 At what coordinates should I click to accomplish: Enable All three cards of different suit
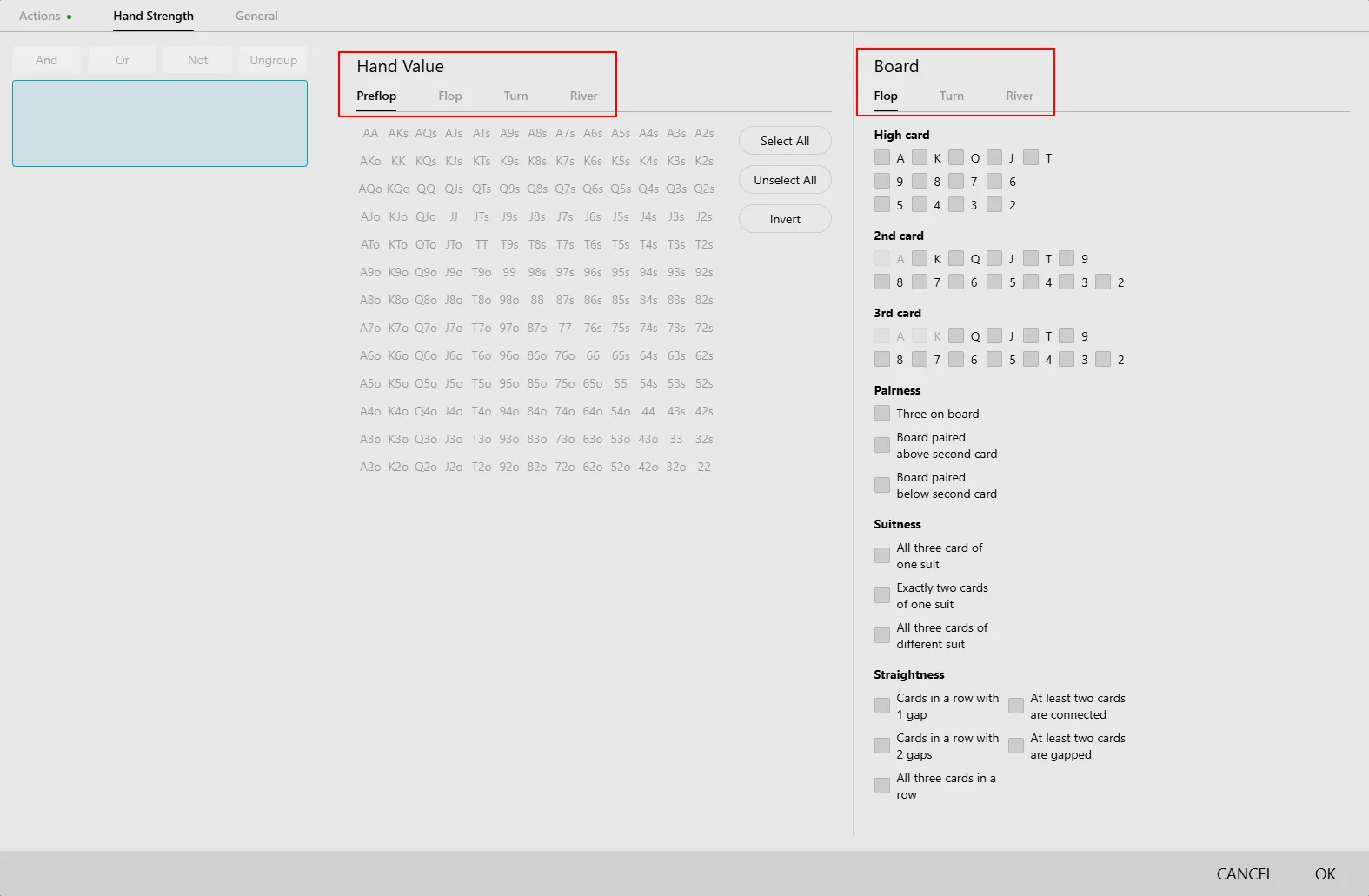tap(882, 635)
